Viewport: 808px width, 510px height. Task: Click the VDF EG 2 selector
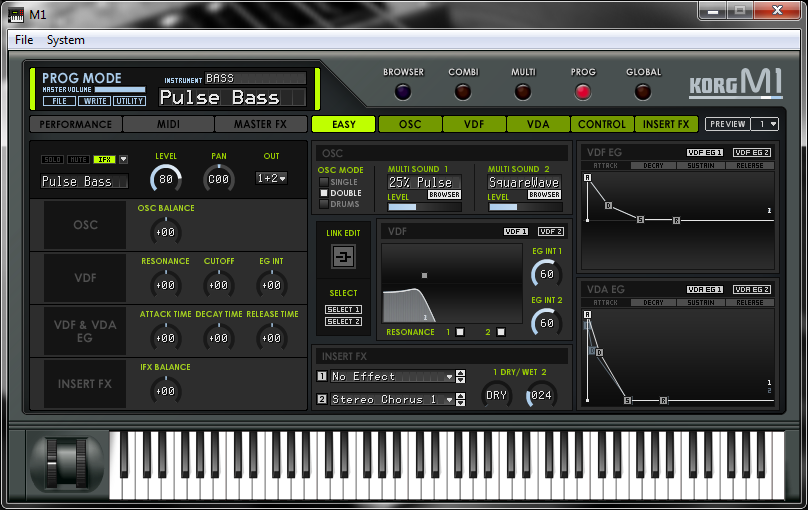(x=752, y=152)
